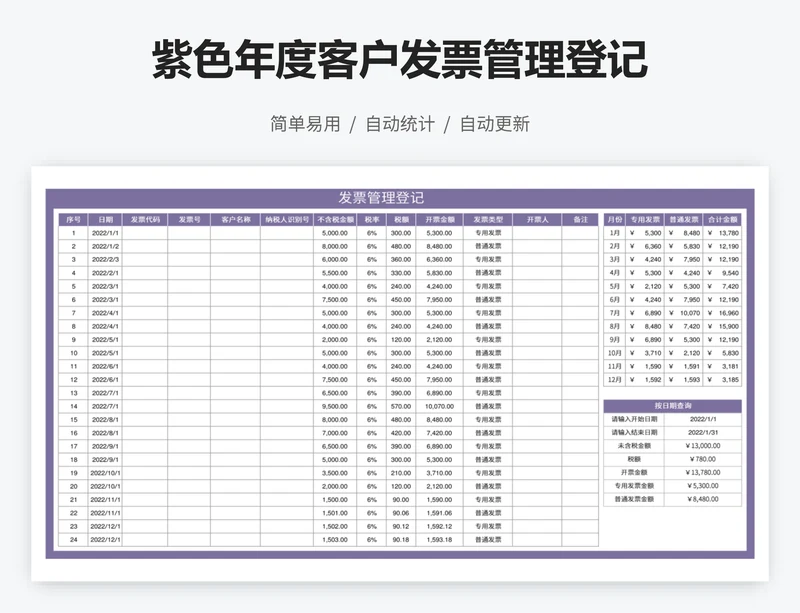This screenshot has height=613, width=800.
Task: Select the 备注 column header
Action: (580, 219)
